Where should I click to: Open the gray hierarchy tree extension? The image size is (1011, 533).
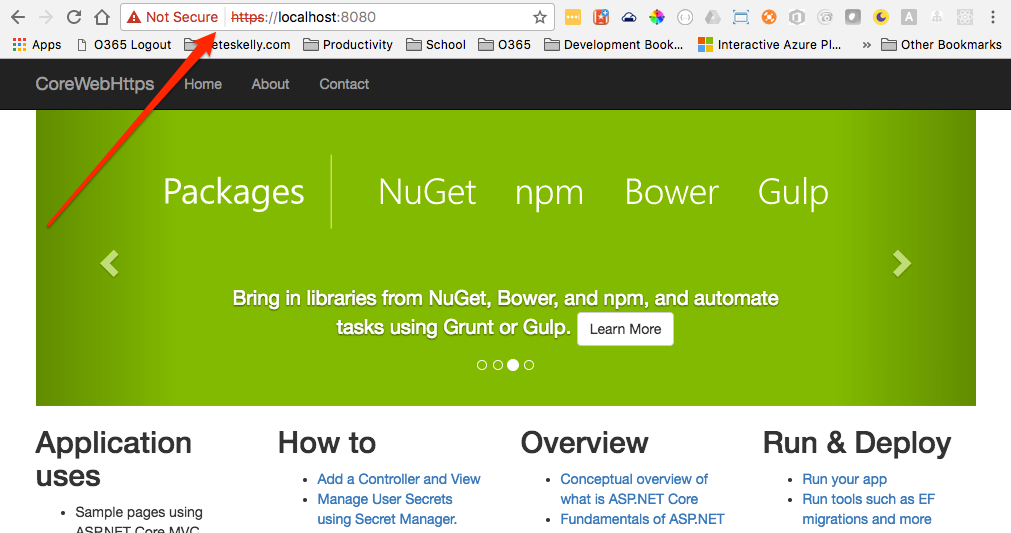point(937,17)
